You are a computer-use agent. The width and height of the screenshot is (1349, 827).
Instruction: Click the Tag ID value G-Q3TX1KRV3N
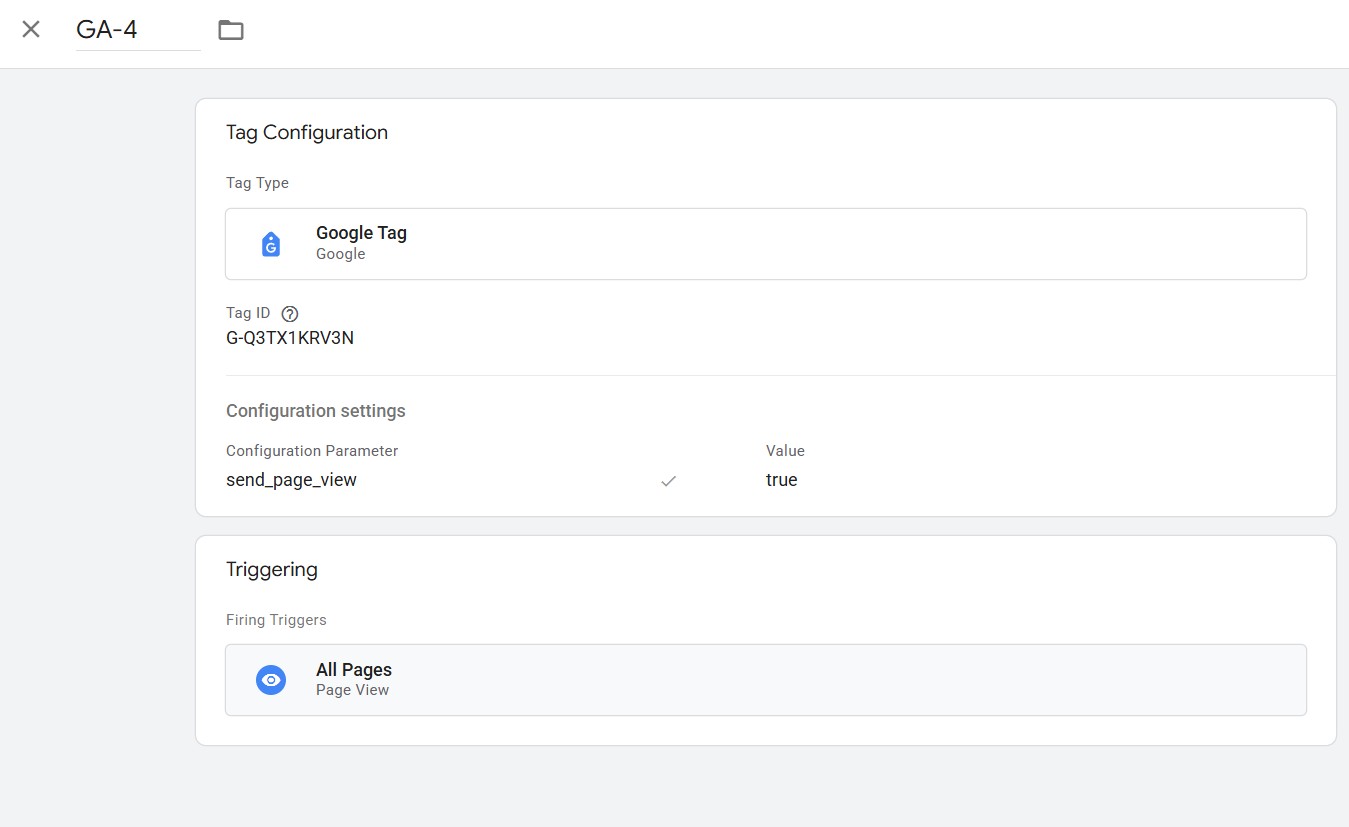pyautogui.click(x=290, y=338)
